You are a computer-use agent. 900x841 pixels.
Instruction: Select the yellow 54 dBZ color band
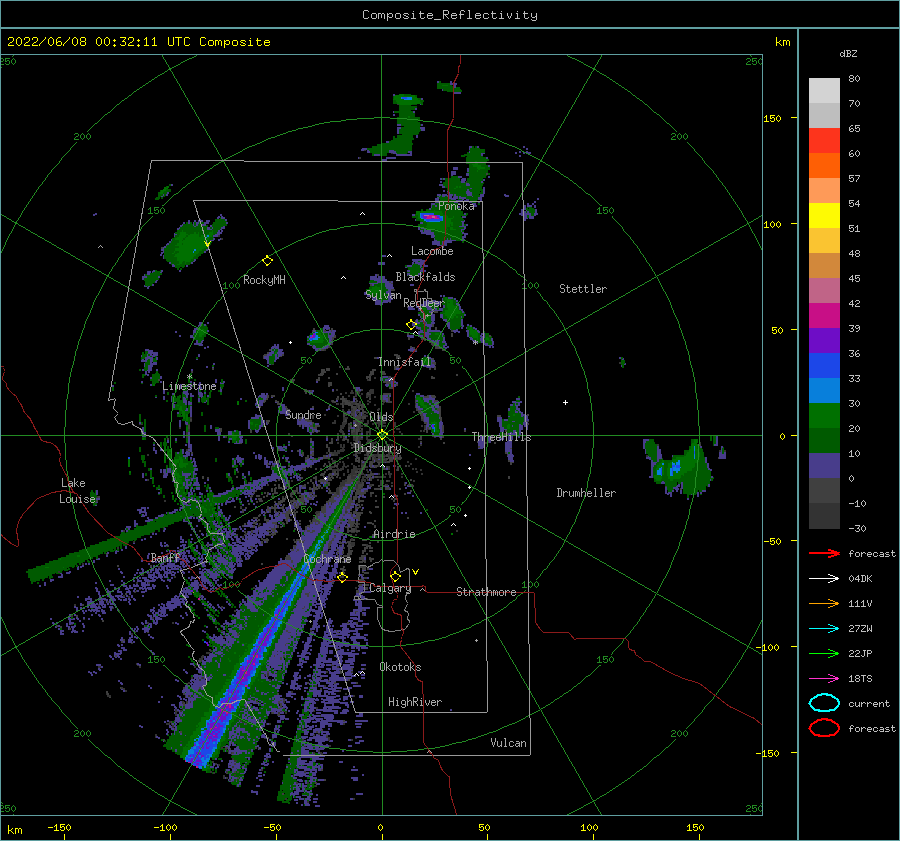point(824,215)
